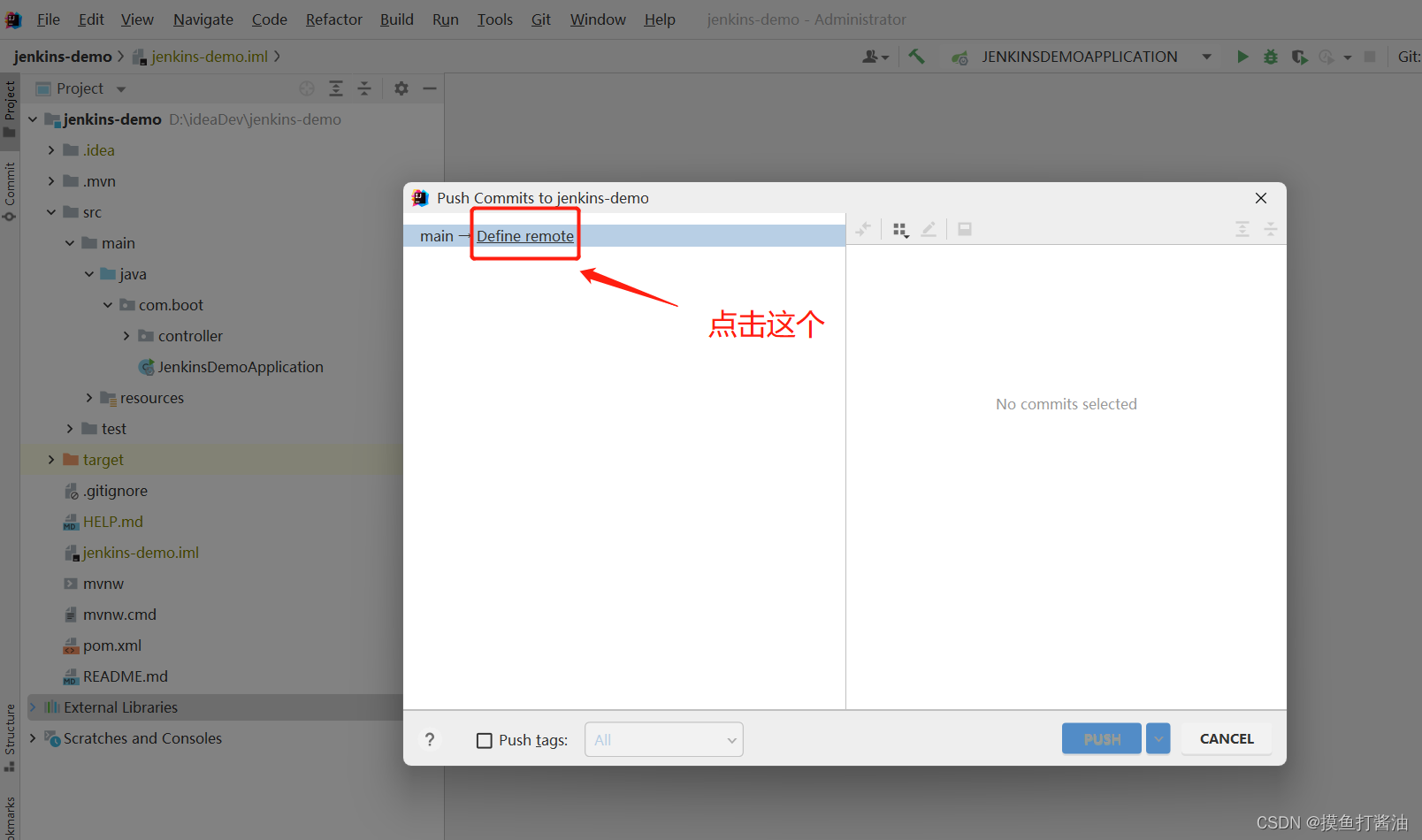The height and width of the screenshot is (840, 1422).
Task: Open the profiler run icon dropdown
Action: tap(1348, 57)
